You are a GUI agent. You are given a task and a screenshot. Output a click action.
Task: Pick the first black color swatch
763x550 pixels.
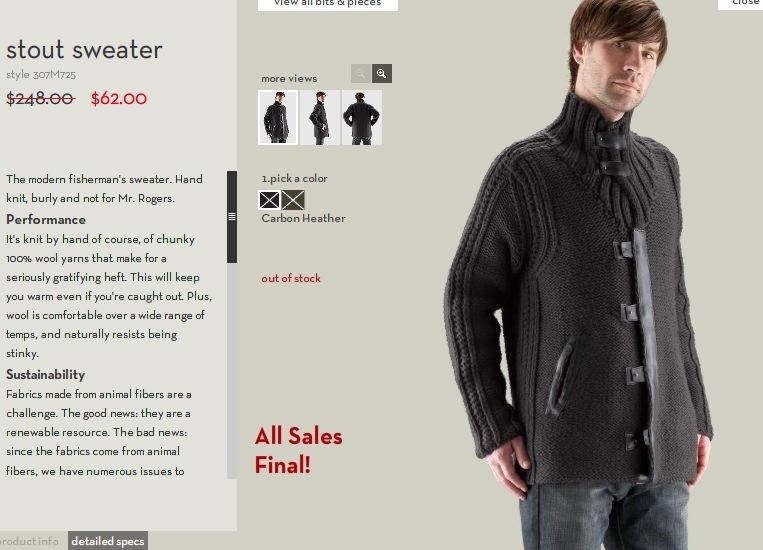(269, 200)
